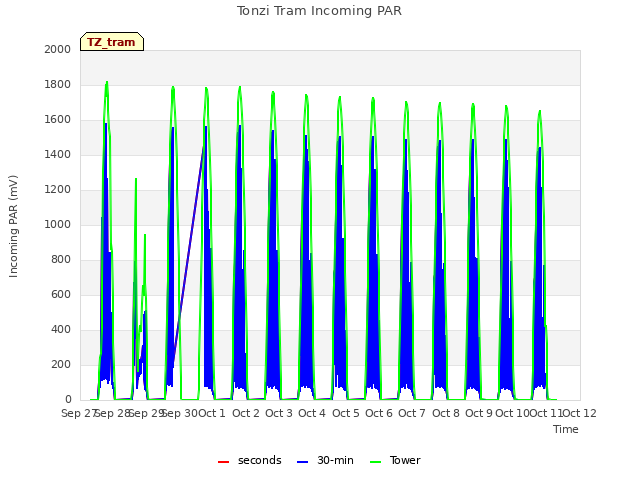Click the green Tower legend swatch
Viewport: 640px width, 480px height.
click(x=375, y=462)
